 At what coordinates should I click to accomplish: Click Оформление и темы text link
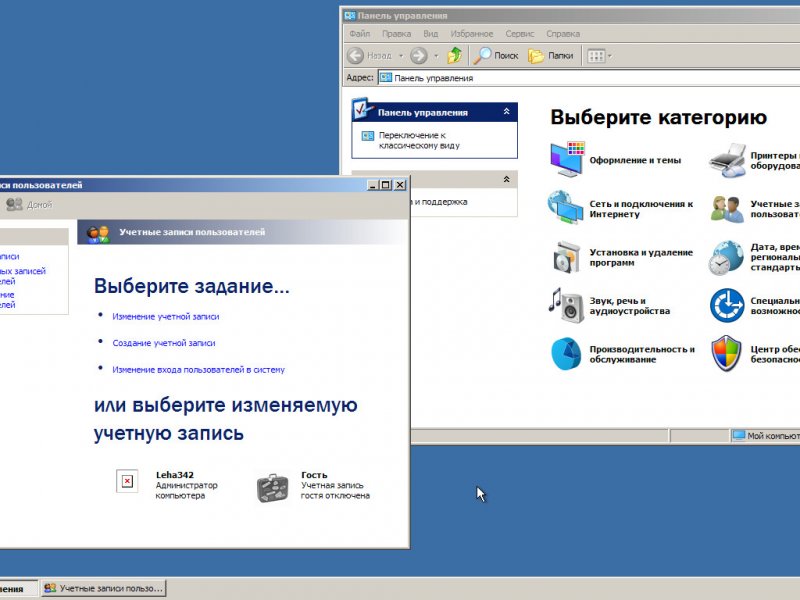635,160
